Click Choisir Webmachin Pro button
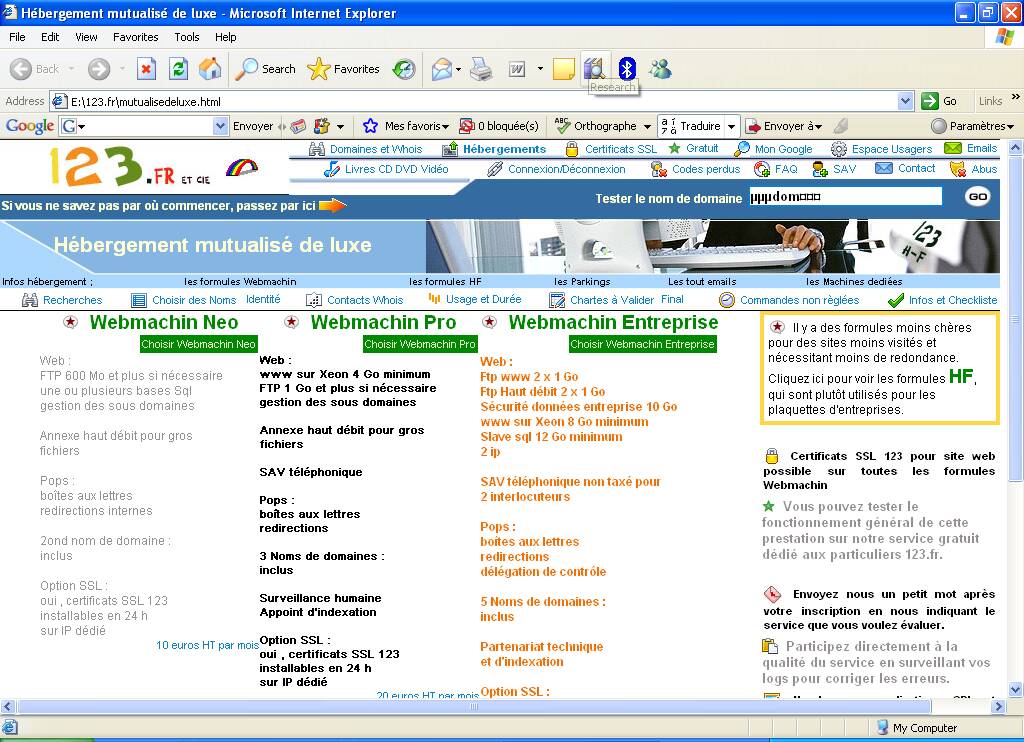 tap(420, 344)
